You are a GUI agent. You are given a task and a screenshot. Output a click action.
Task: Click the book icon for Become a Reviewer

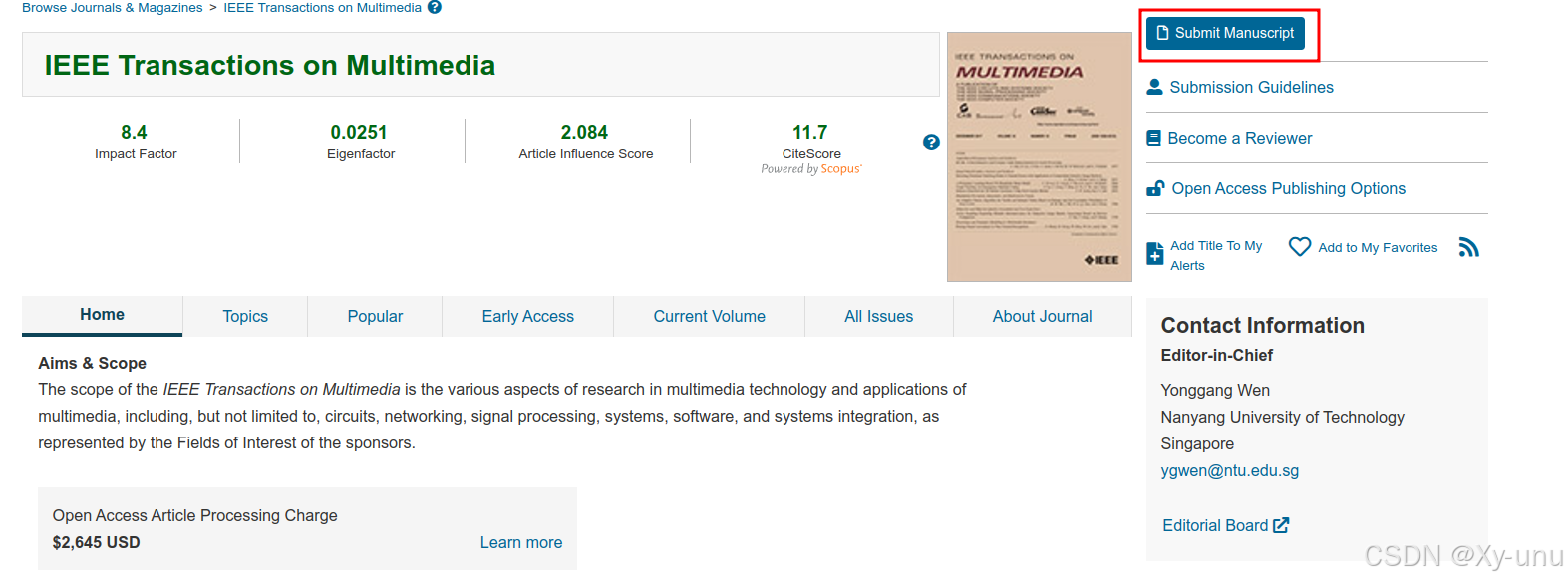pos(1153,138)
